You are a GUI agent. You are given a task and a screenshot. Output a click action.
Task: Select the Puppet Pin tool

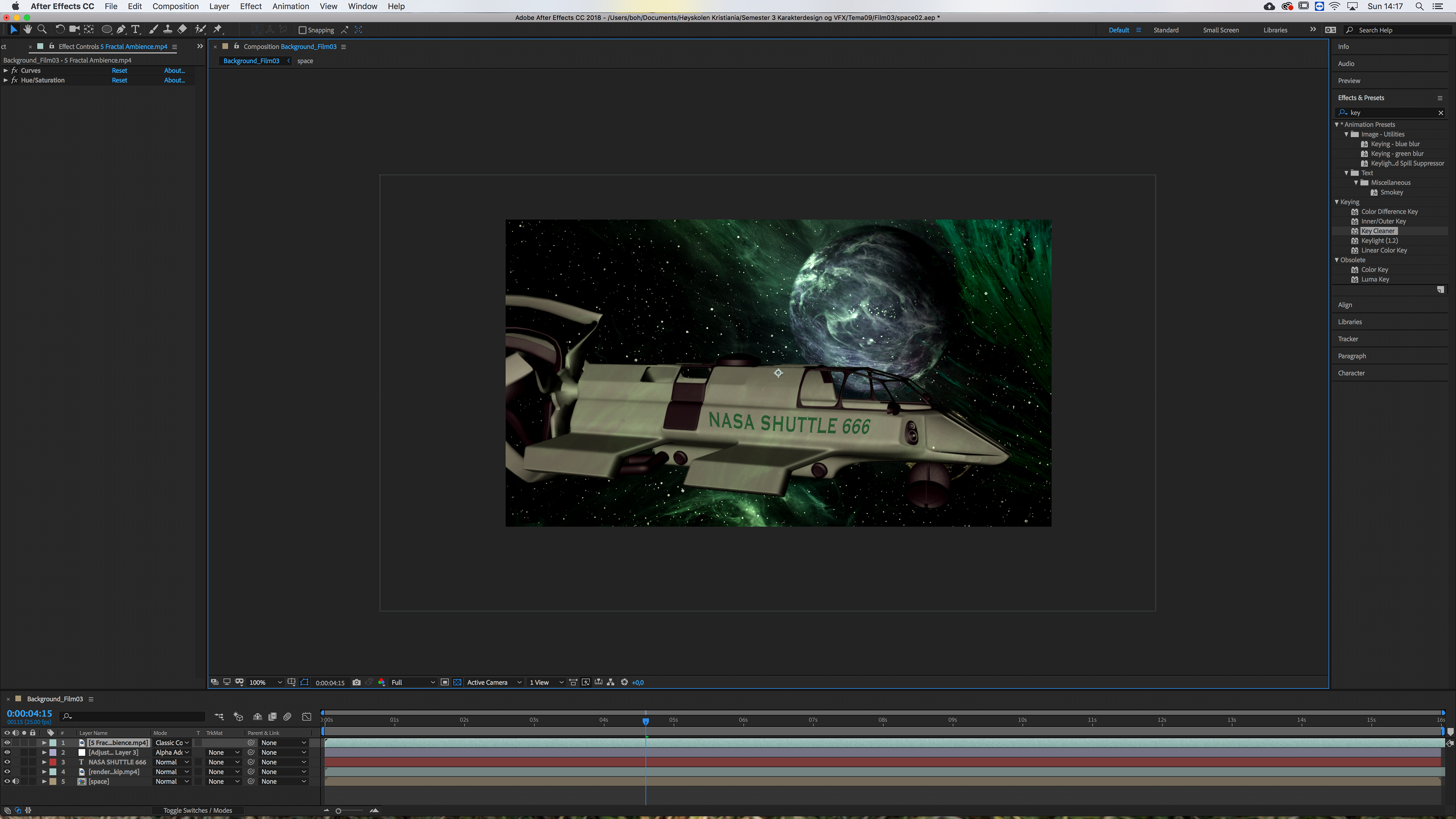click(218, 30)
